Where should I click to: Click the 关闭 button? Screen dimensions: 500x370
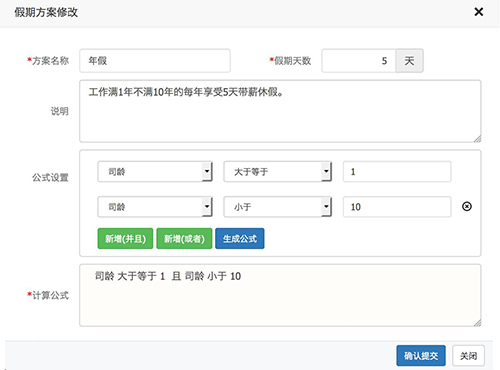[x=468, y=356]
